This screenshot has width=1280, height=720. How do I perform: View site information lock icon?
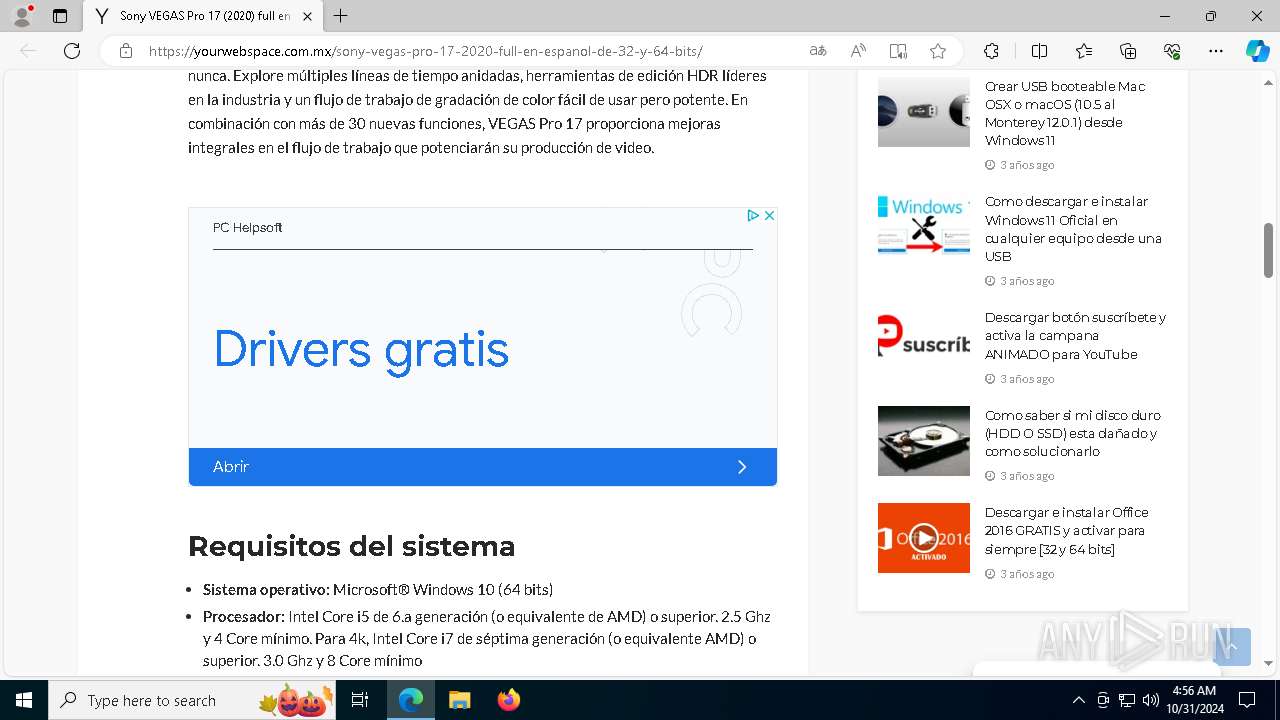pyautogui.click(x=126, y=51)
